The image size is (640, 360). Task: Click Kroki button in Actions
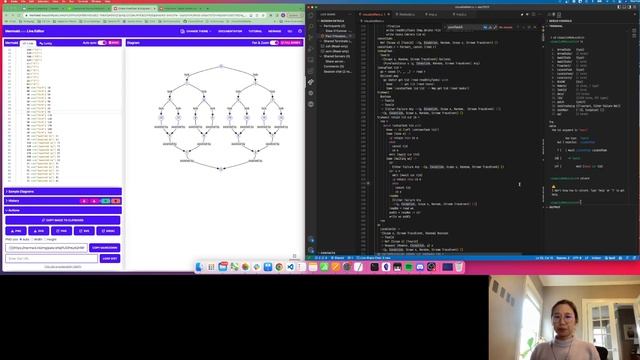108,231
